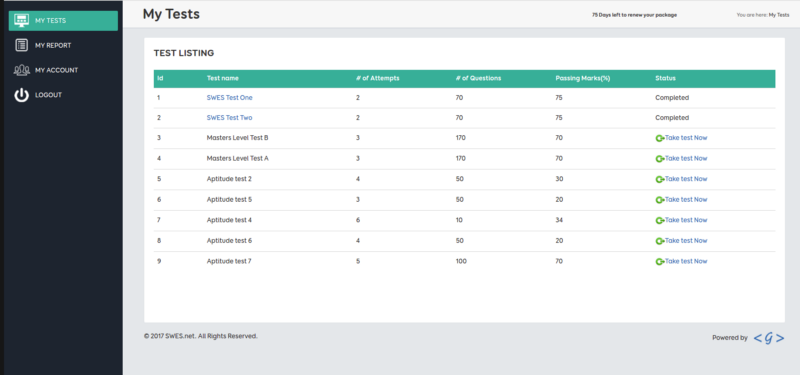
Task: Click Aptitude test 6 name
Action: [229, 240]
